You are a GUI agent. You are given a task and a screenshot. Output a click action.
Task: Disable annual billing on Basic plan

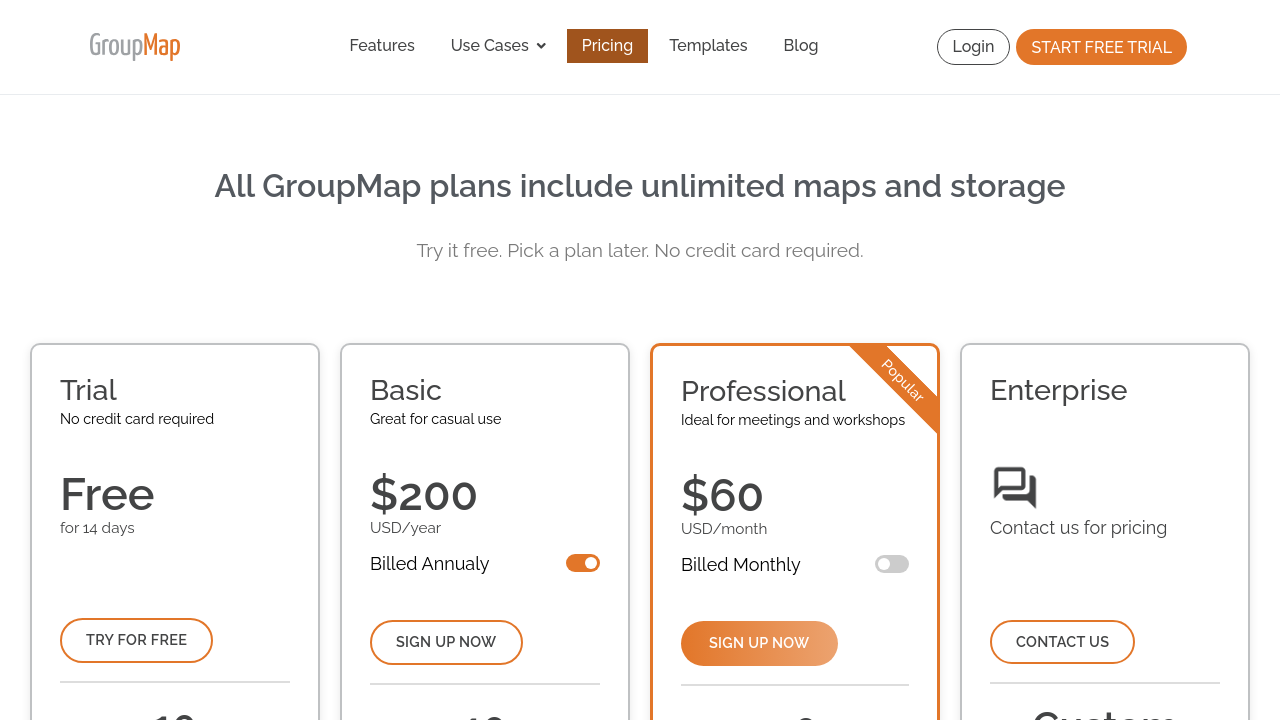pos(583,563)
